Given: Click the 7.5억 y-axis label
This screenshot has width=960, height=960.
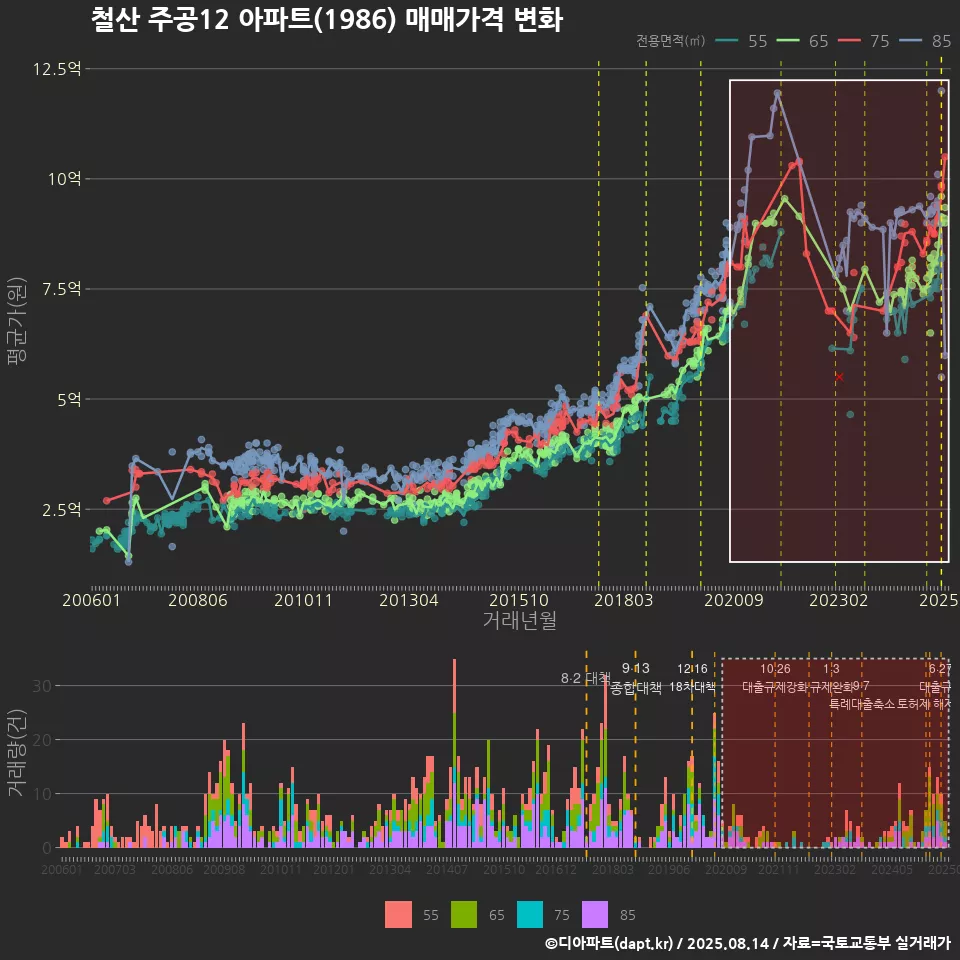Looking at the screenshot, I should 61,289.
